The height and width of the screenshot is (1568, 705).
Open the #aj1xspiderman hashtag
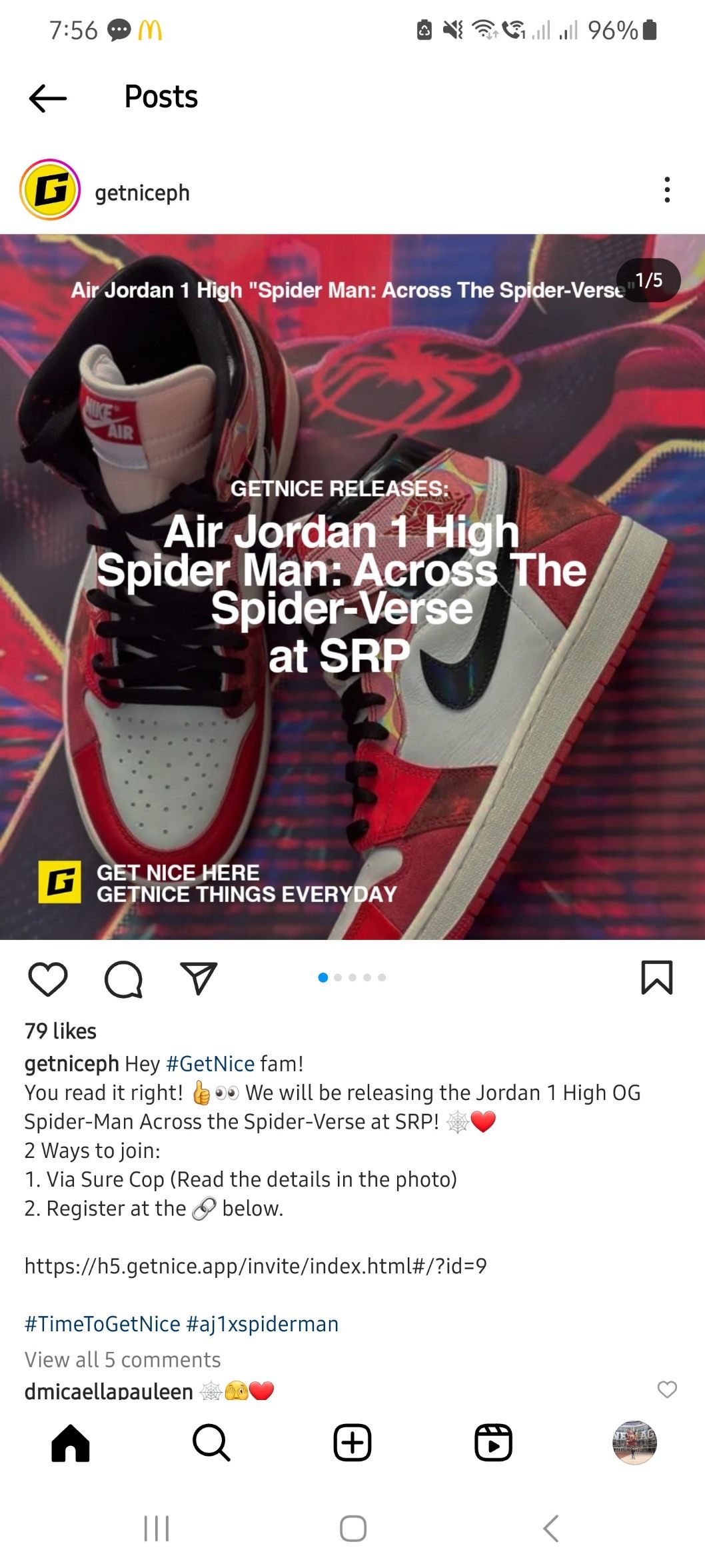[263, 1323]
